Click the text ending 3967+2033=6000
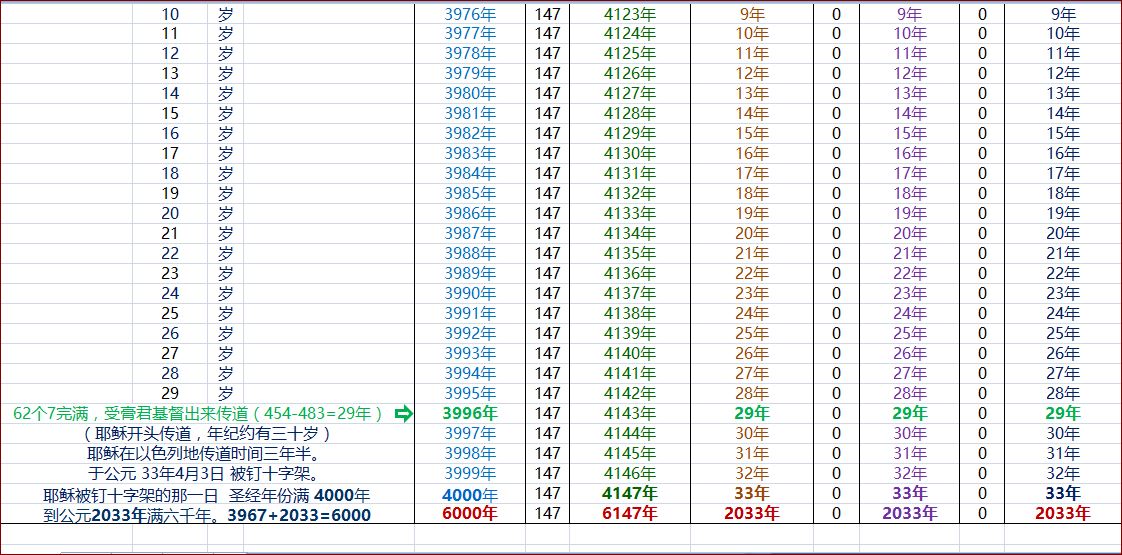 (207, 515)
